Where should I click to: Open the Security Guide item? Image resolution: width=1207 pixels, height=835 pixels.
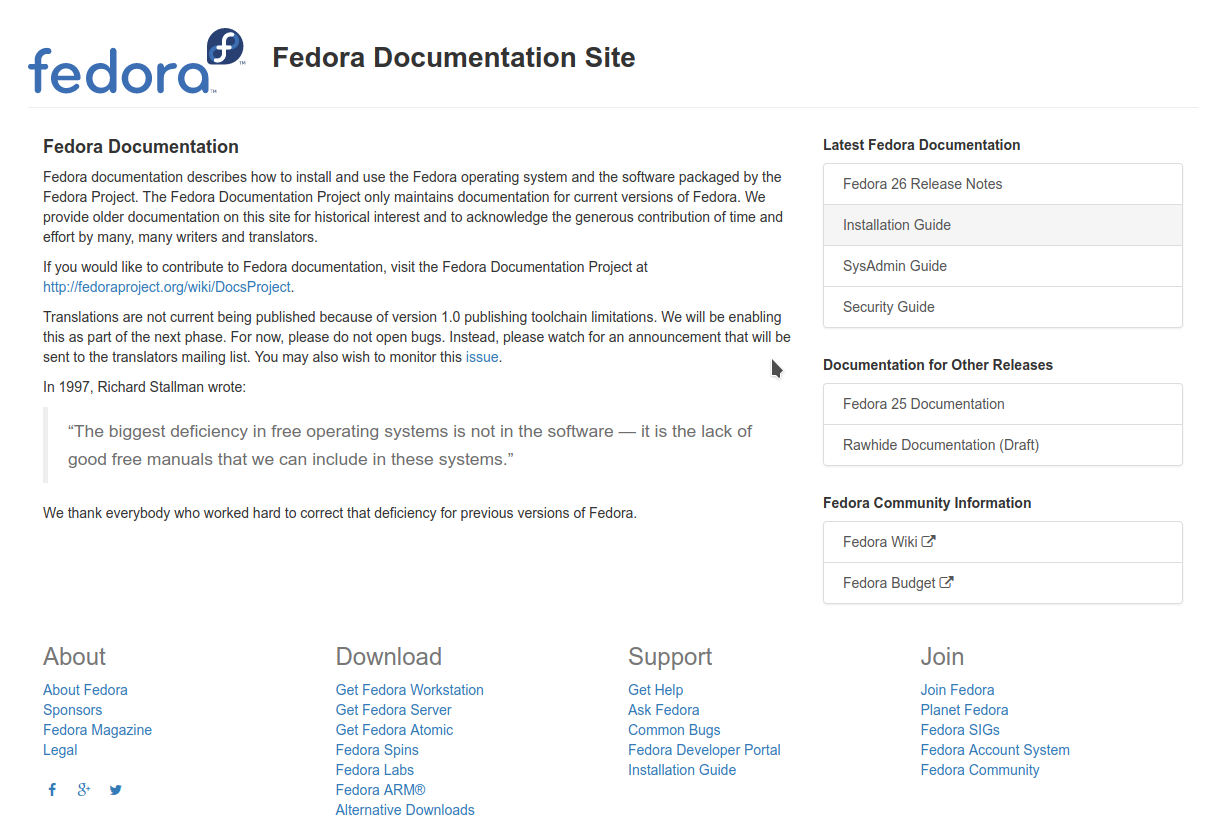pyautogui.click(x=1002, y=307)
